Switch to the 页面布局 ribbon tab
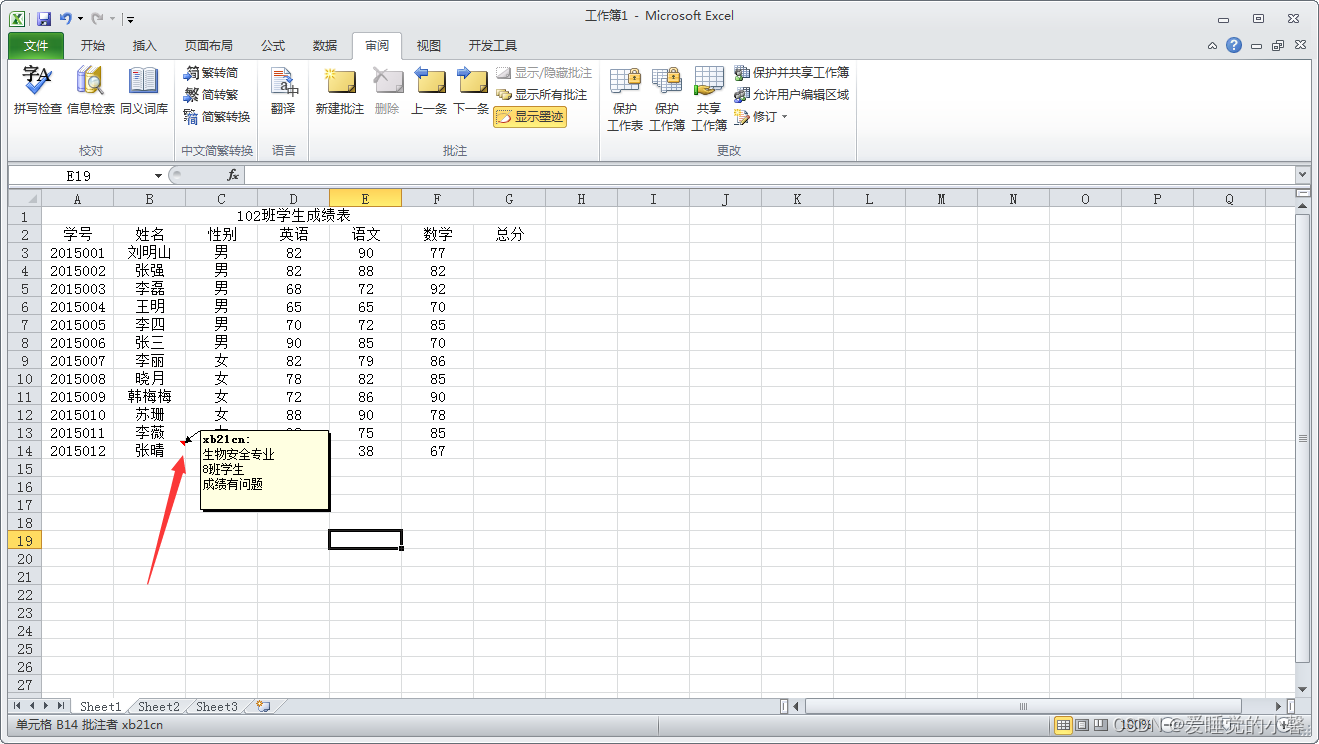Screen dimensions: 1319x744 [x=209, y=45]
